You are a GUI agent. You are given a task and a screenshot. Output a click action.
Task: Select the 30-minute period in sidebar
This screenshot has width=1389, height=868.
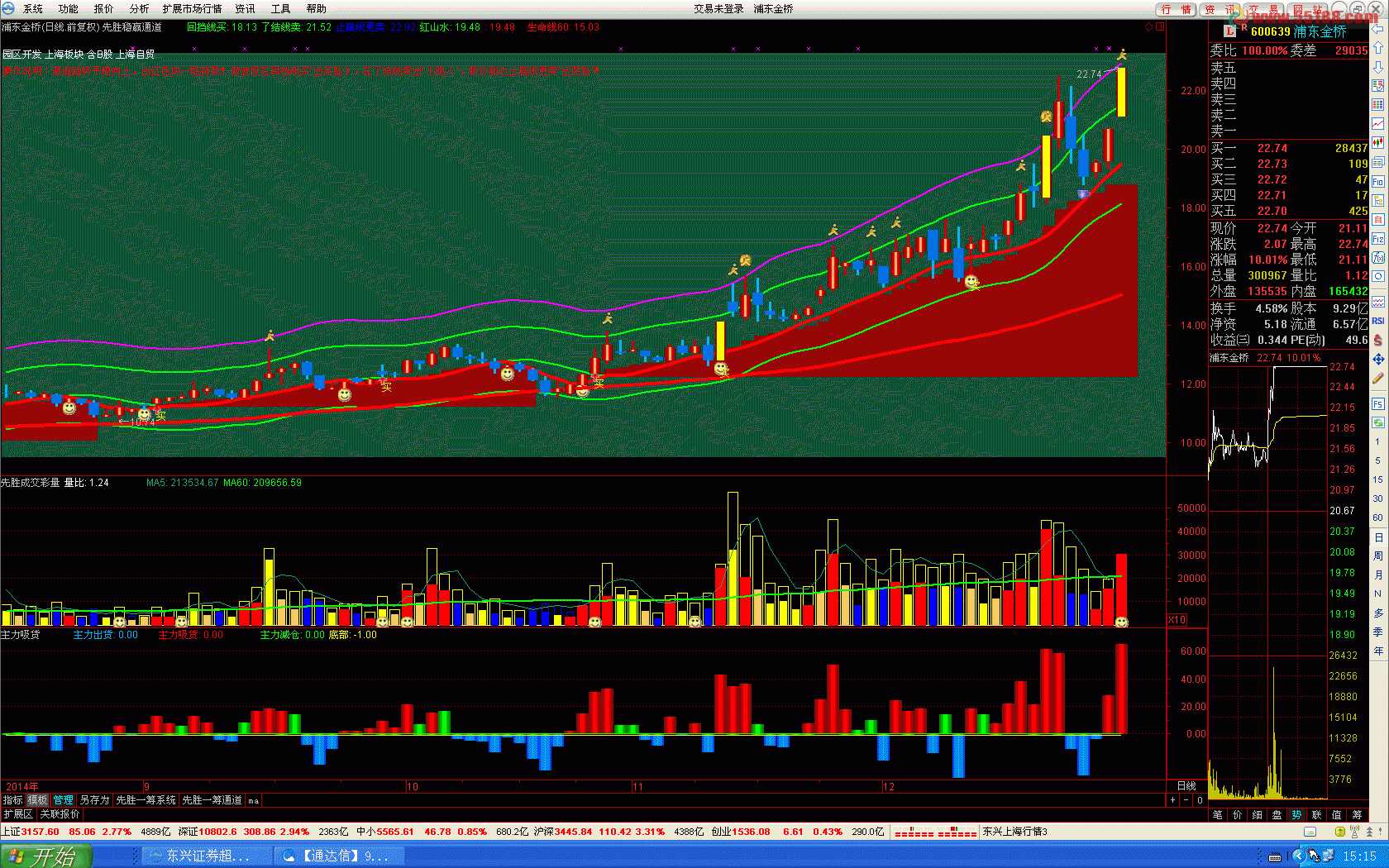1378,498
